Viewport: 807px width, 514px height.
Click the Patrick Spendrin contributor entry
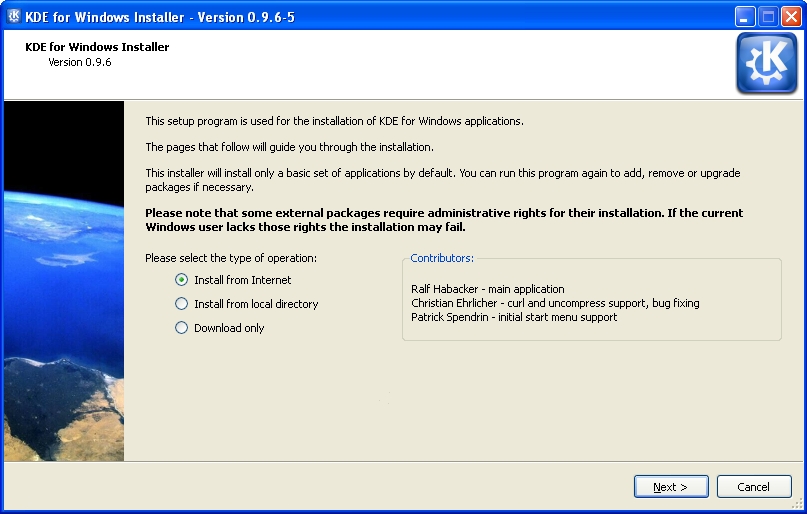tap(514, 317)
